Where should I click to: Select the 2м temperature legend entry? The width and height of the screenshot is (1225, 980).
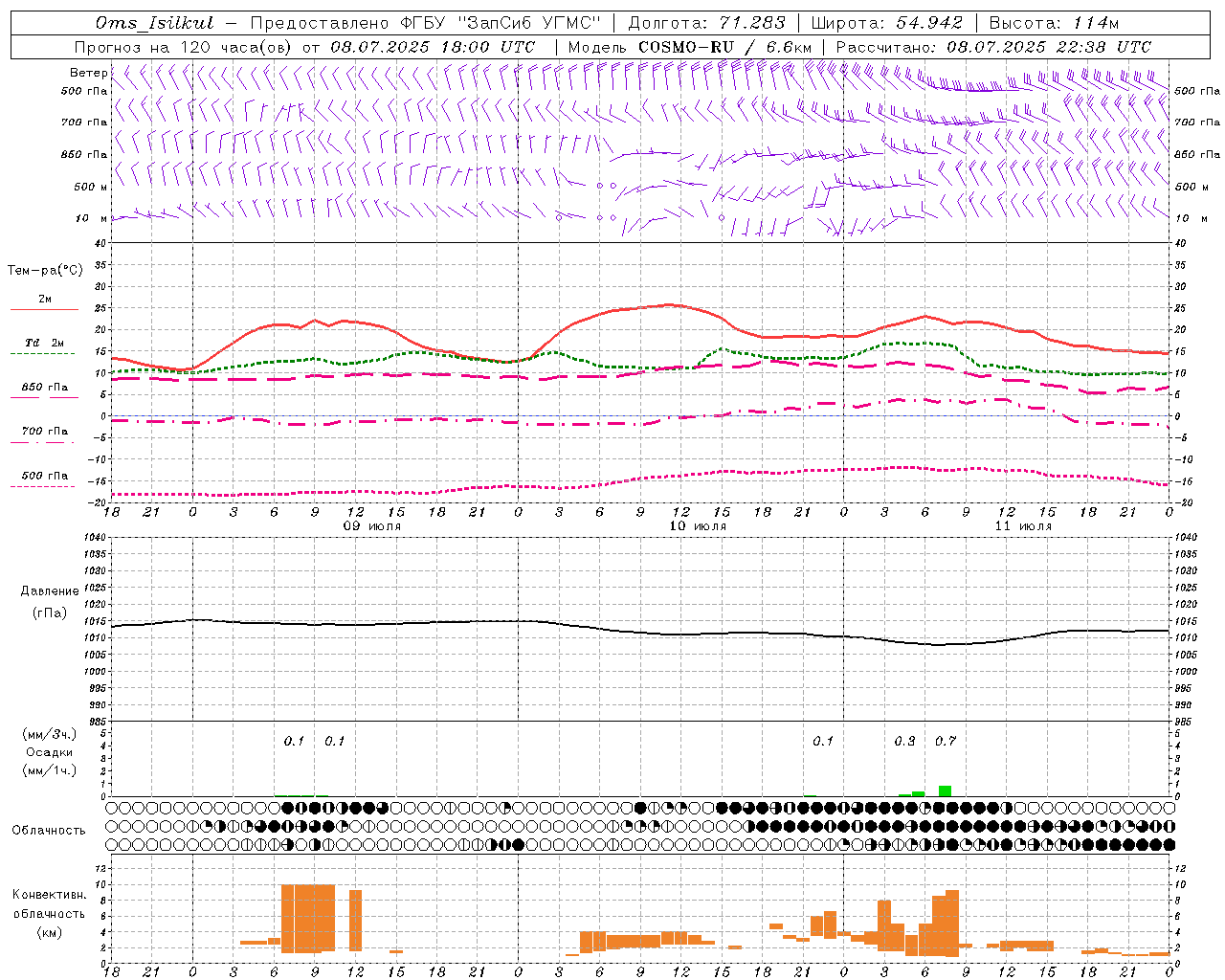point(45,299)
